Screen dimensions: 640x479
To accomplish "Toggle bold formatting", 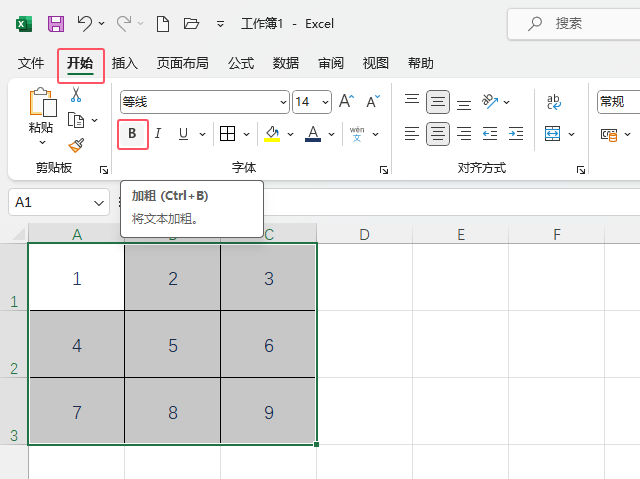I will click(x=132, y=134).
